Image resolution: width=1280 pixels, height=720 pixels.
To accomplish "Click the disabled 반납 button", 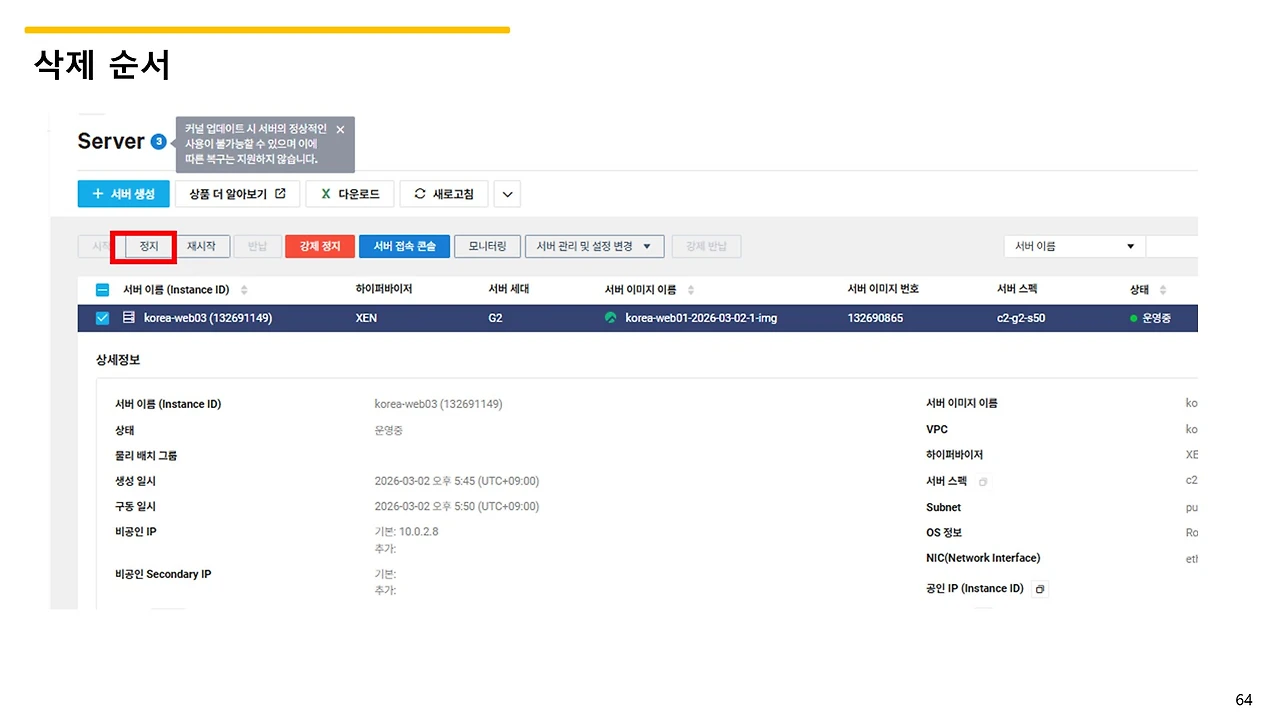I will 258,246.
